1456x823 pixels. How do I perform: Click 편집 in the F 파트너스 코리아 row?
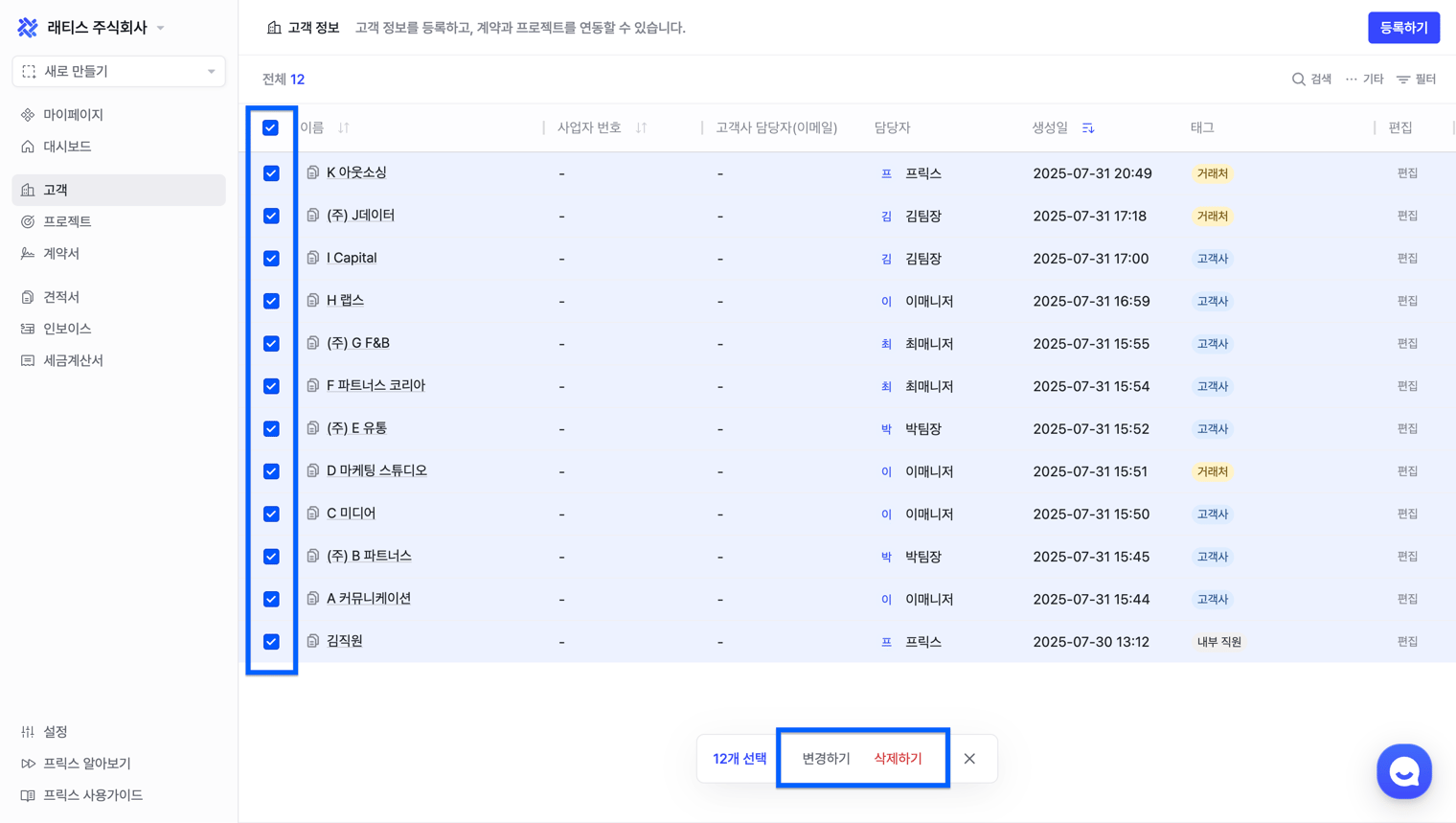1407,386
